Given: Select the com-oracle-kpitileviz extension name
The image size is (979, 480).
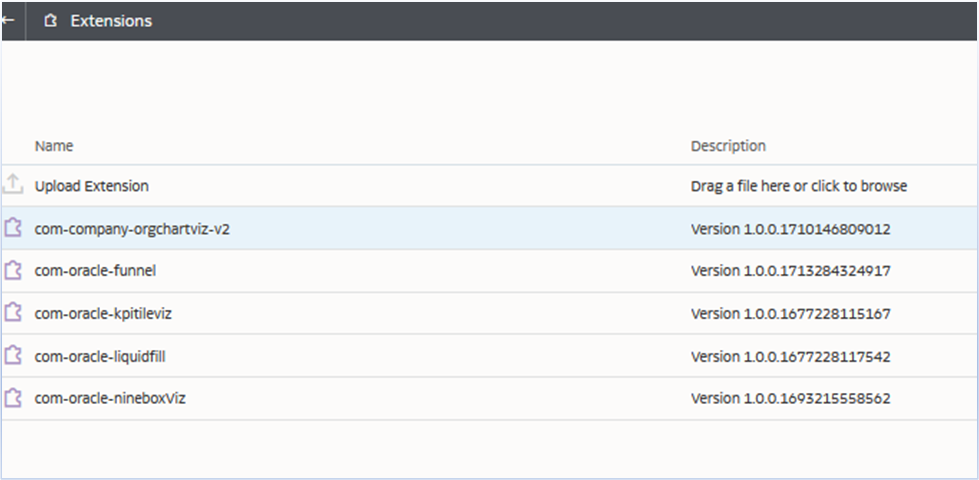Looking at the screenshot, I should (x=103, y=314).
